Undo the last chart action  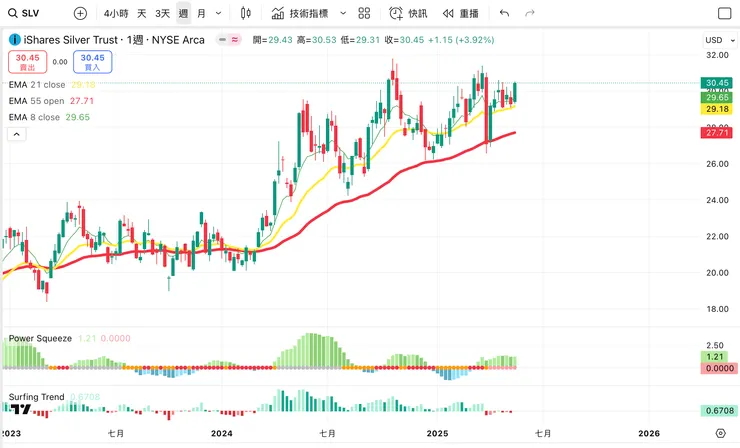505,13
